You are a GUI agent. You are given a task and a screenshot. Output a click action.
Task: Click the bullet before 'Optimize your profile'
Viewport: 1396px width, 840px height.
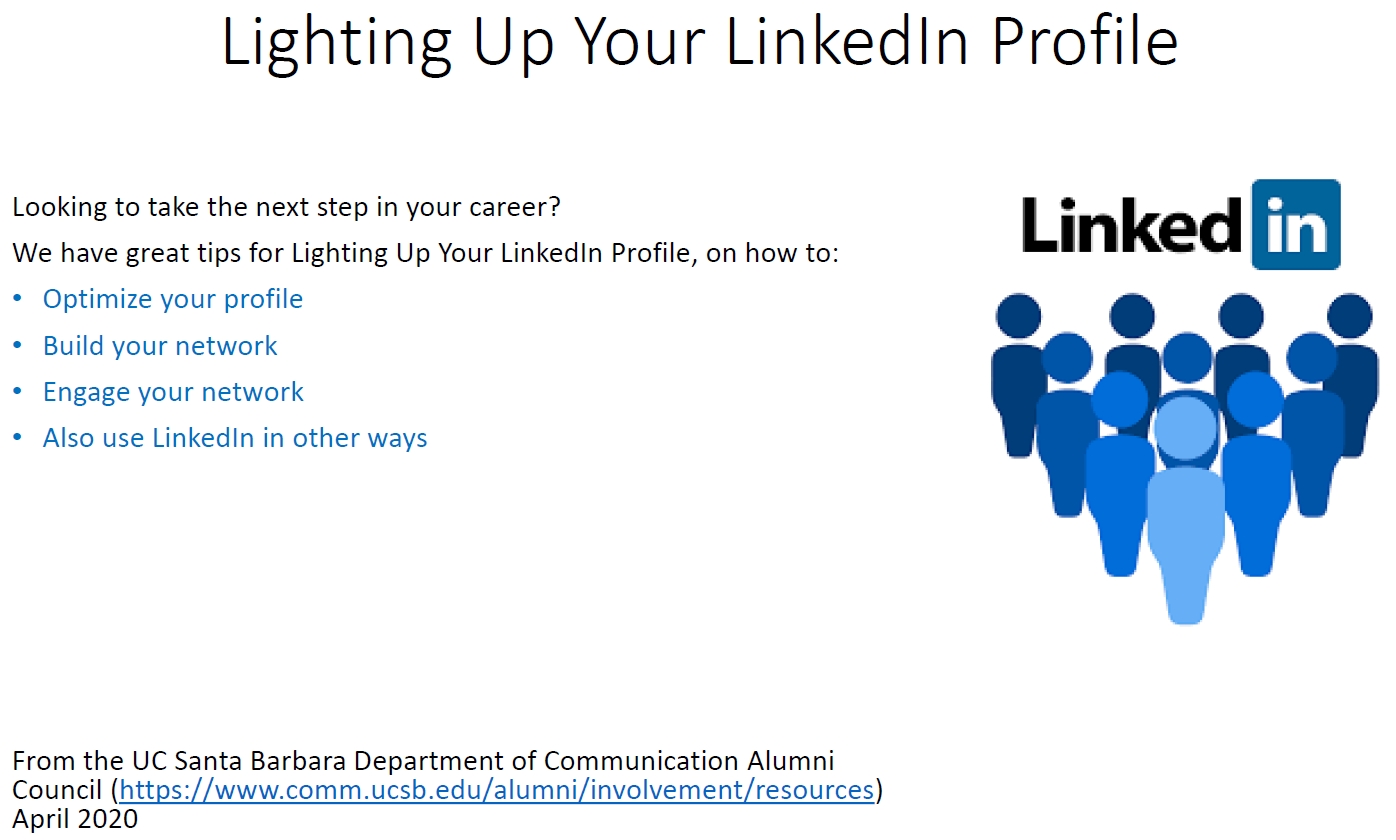pos(17,299)
